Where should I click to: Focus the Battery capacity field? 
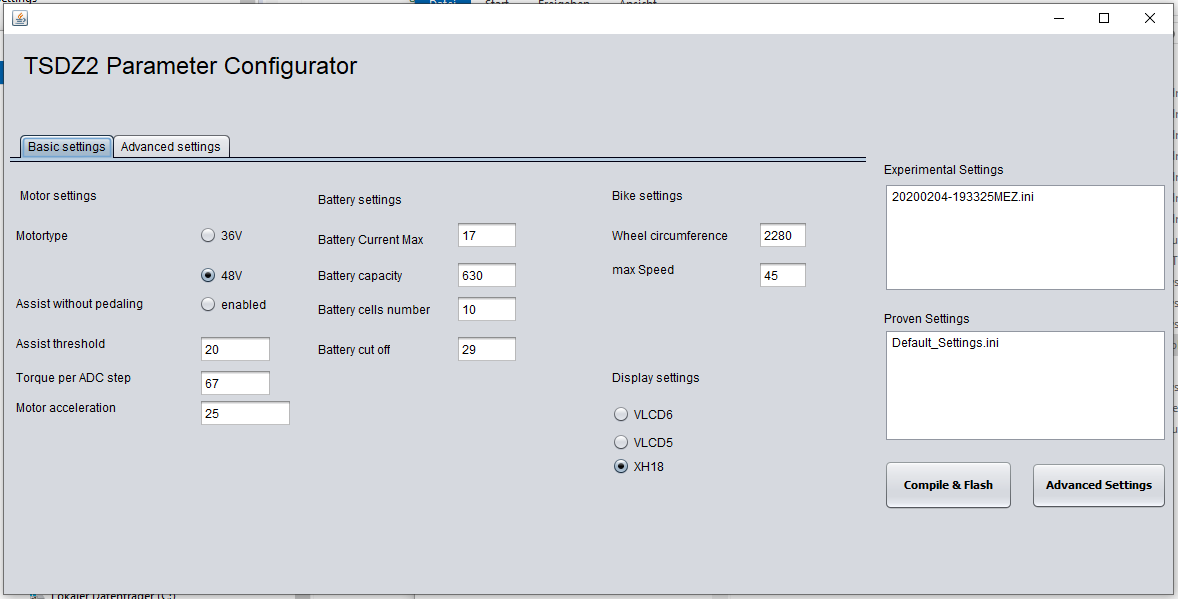[x=487, y=275]
